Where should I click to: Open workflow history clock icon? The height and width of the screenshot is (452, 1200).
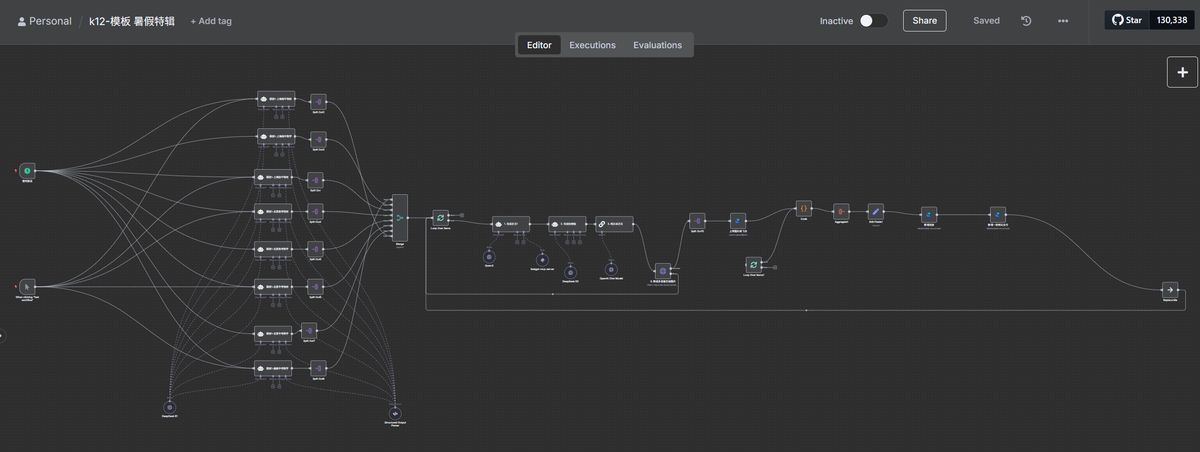[x=1026, y=21]
